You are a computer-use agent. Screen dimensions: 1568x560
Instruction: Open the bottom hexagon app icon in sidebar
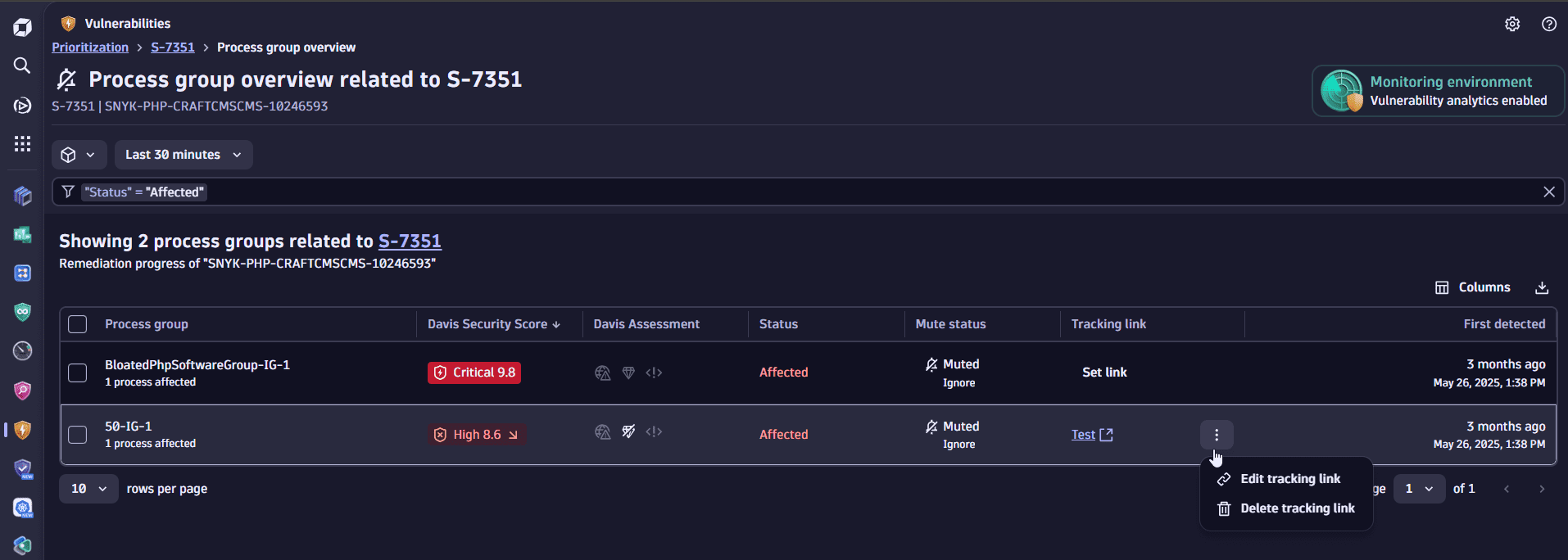[x=22, y=545]
